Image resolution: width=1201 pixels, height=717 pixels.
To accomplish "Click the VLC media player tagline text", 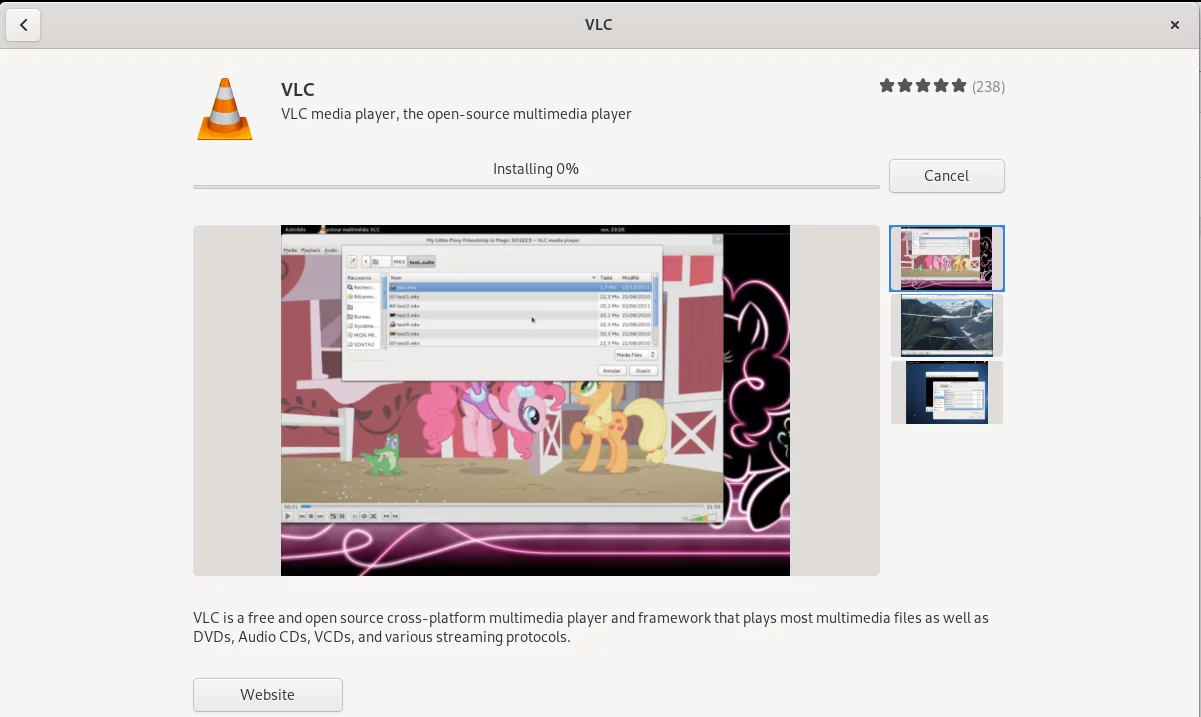I will (456, 114).
